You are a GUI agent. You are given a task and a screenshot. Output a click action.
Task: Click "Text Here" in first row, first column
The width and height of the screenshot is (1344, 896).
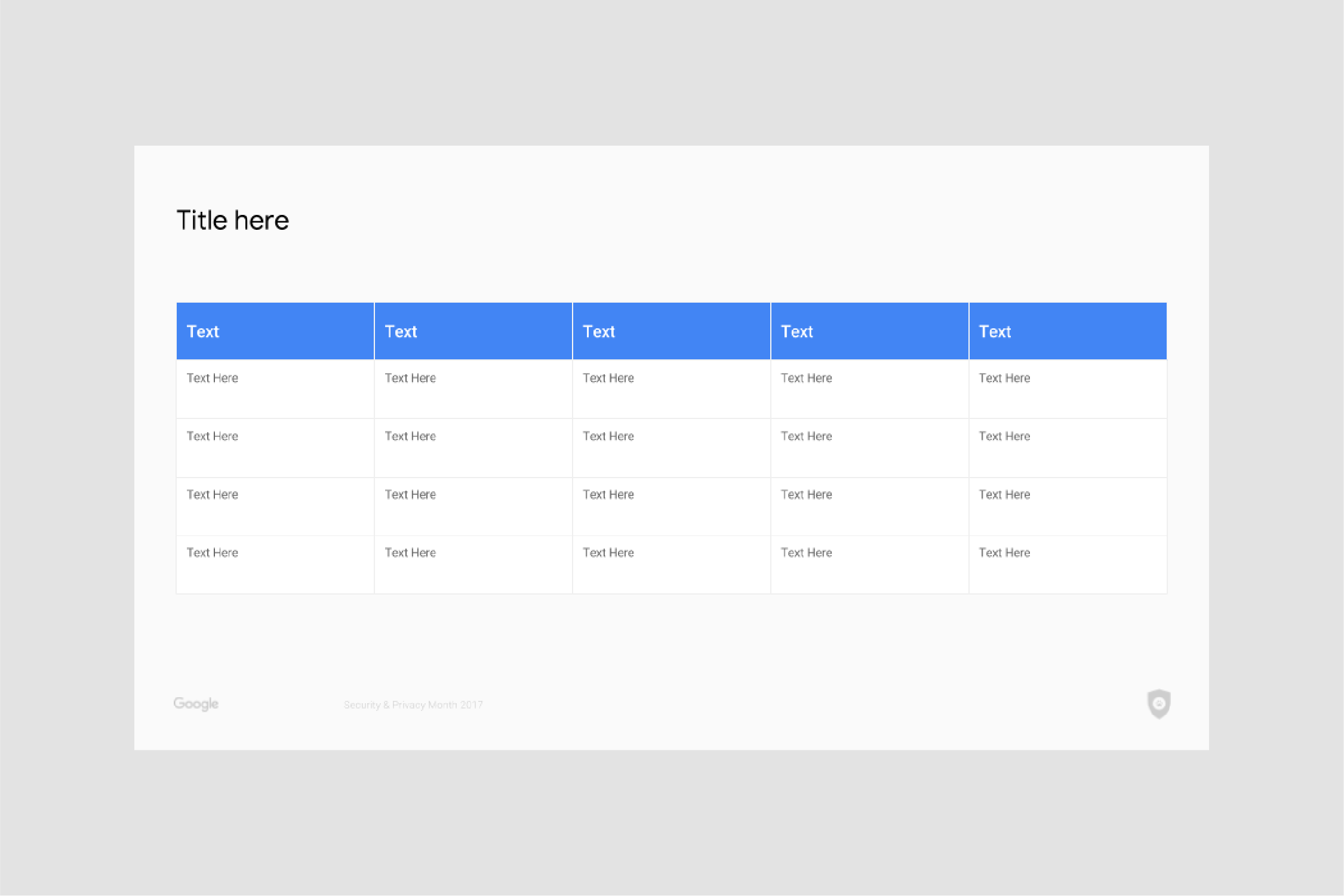(213, 378)
